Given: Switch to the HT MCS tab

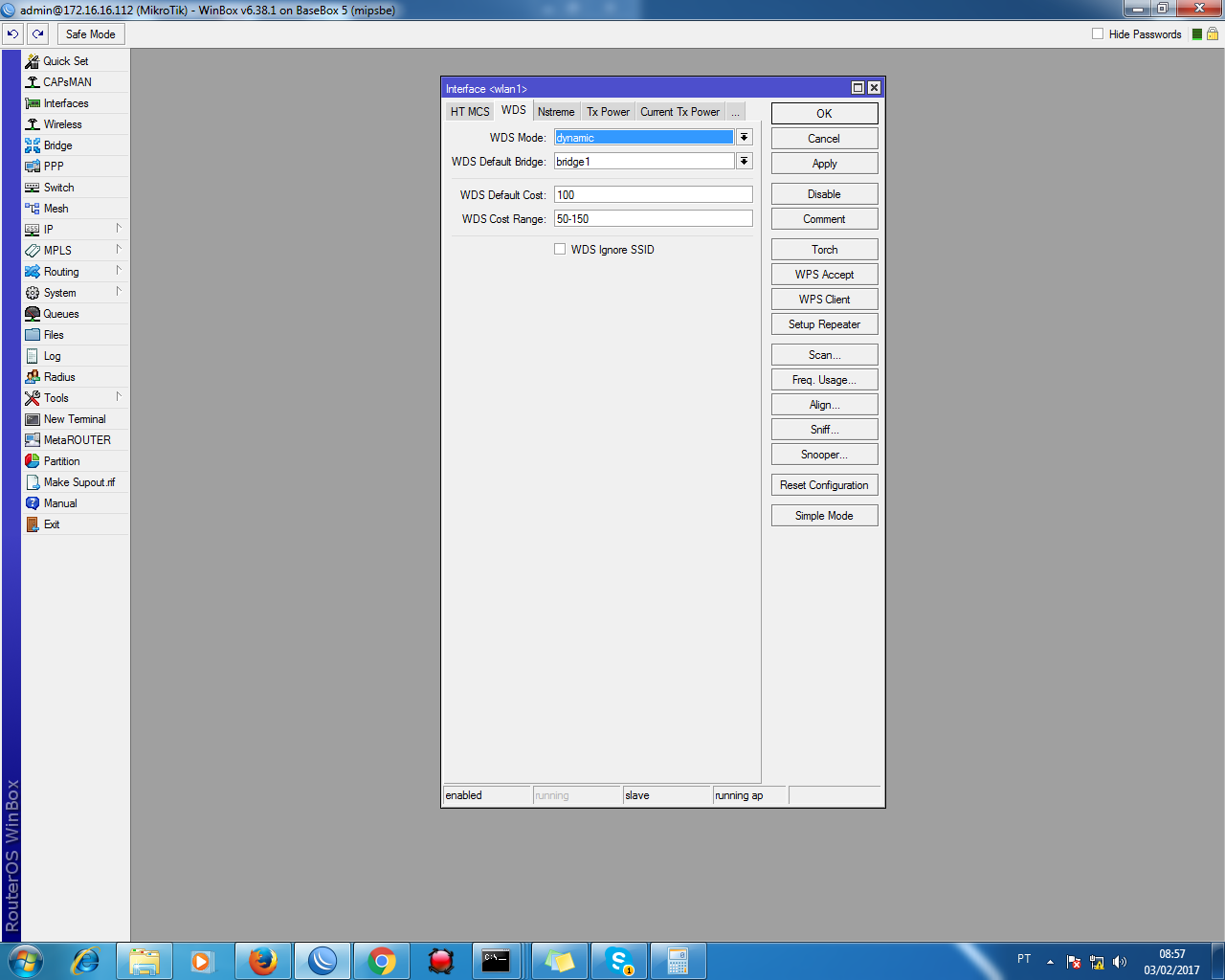Looking at the screenshot, I should tap(470, 112).
